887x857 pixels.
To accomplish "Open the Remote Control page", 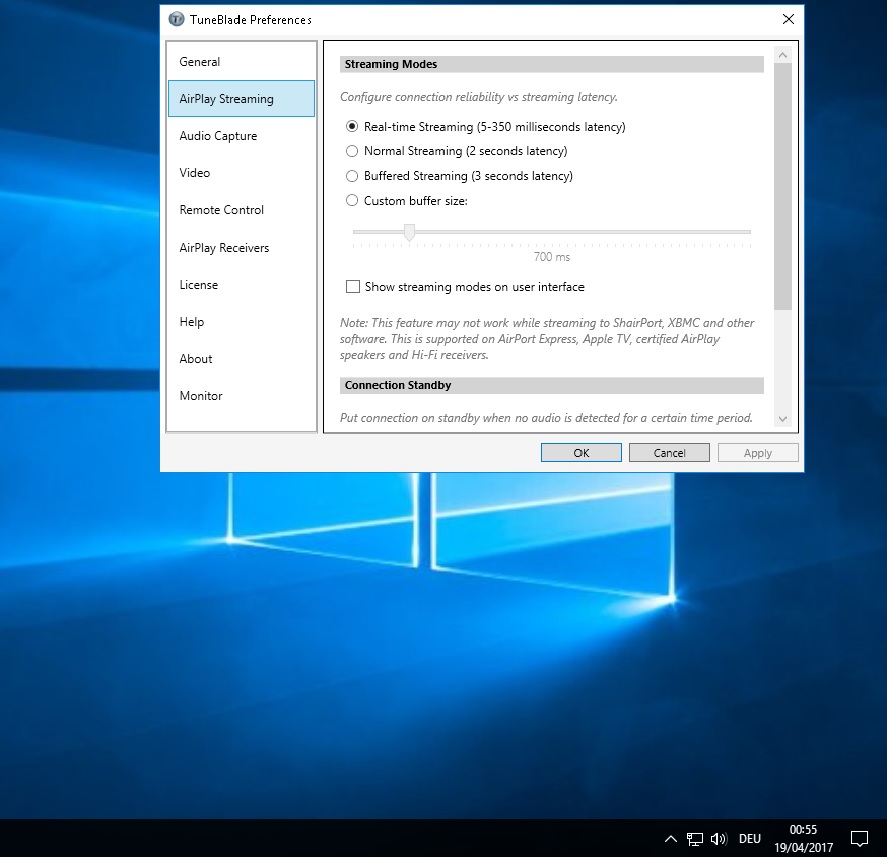I will click(222, 210).
